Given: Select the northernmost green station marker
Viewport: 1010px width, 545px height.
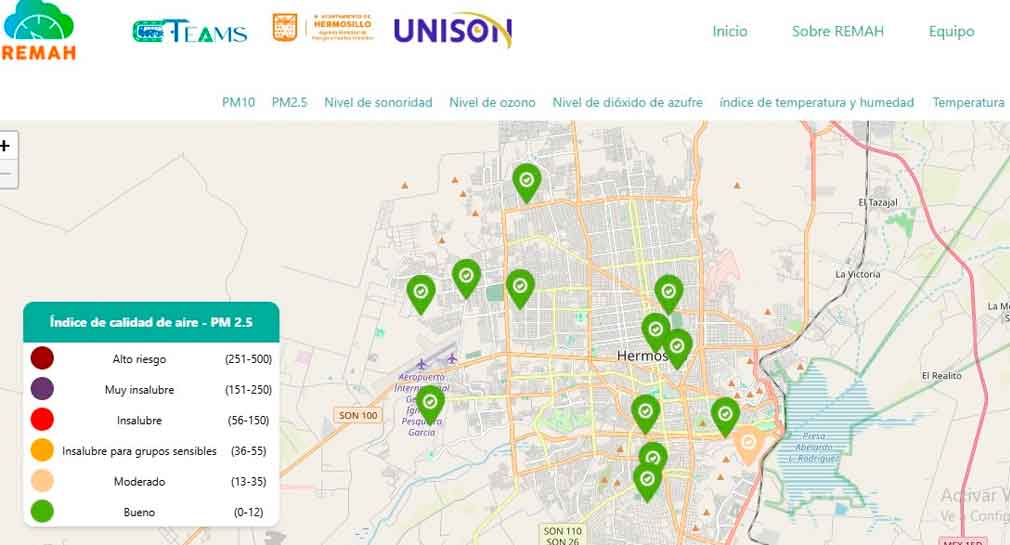Looking at the screenshot, I should click(526, 181).
